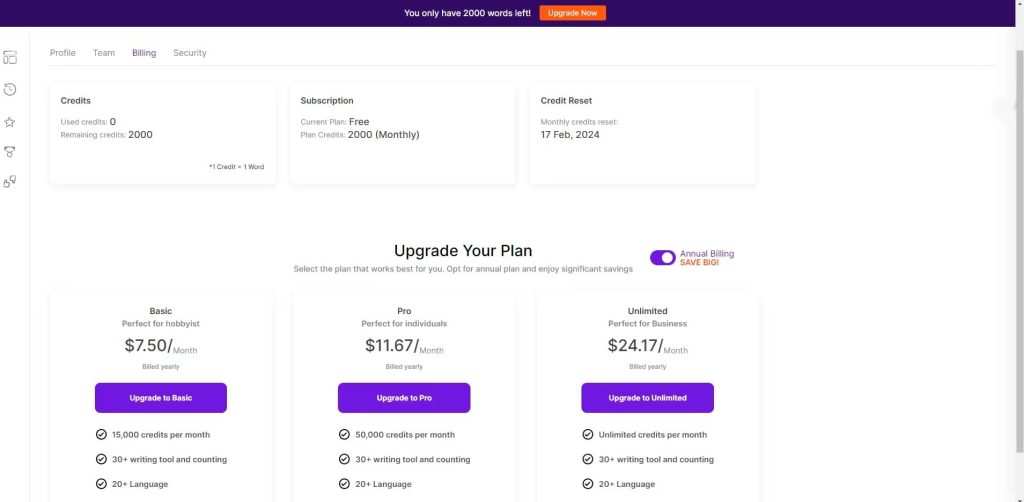1024x502 pixels.
Task: Go to the Security tab
Action: tap(190, 53)
